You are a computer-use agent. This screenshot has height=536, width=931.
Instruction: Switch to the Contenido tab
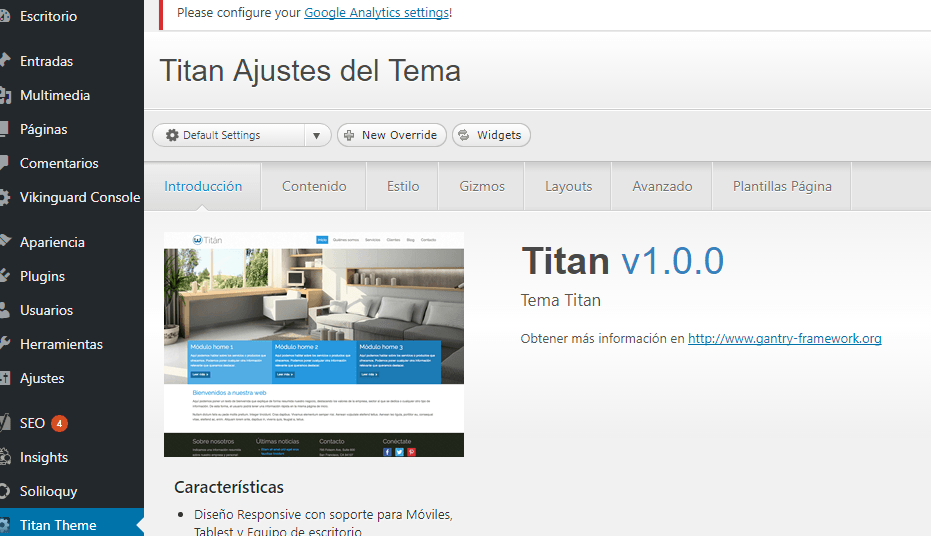pos(314,186)
